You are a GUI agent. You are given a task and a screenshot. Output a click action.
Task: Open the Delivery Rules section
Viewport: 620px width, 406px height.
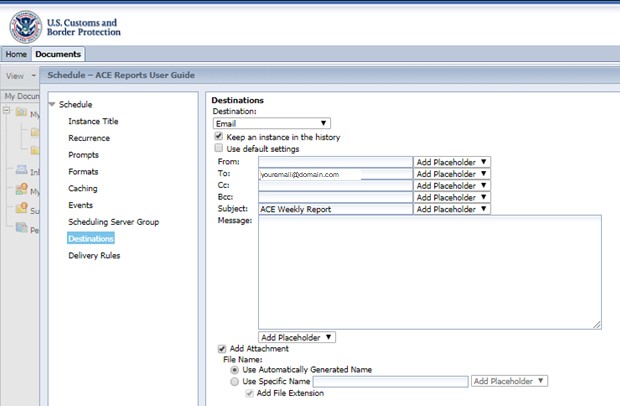point(93,256)
